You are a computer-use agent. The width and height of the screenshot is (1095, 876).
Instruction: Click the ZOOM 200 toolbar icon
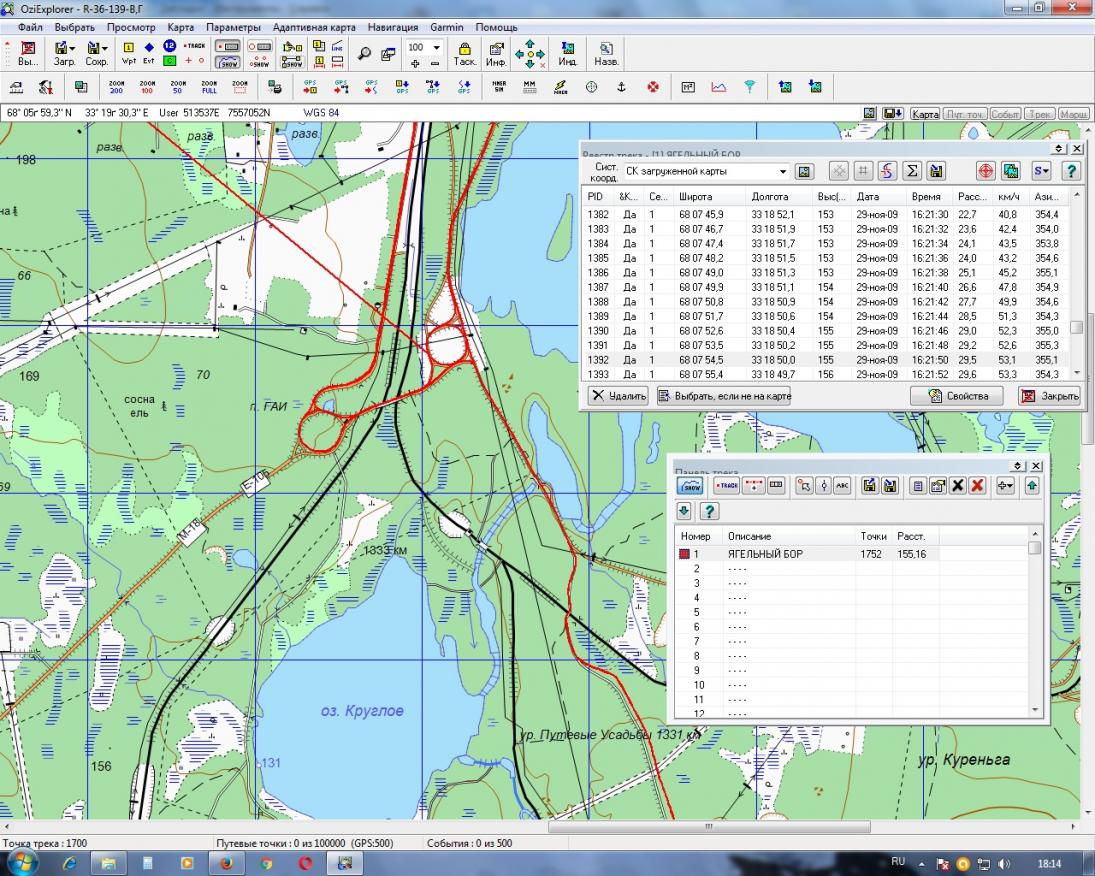[116, 87]
